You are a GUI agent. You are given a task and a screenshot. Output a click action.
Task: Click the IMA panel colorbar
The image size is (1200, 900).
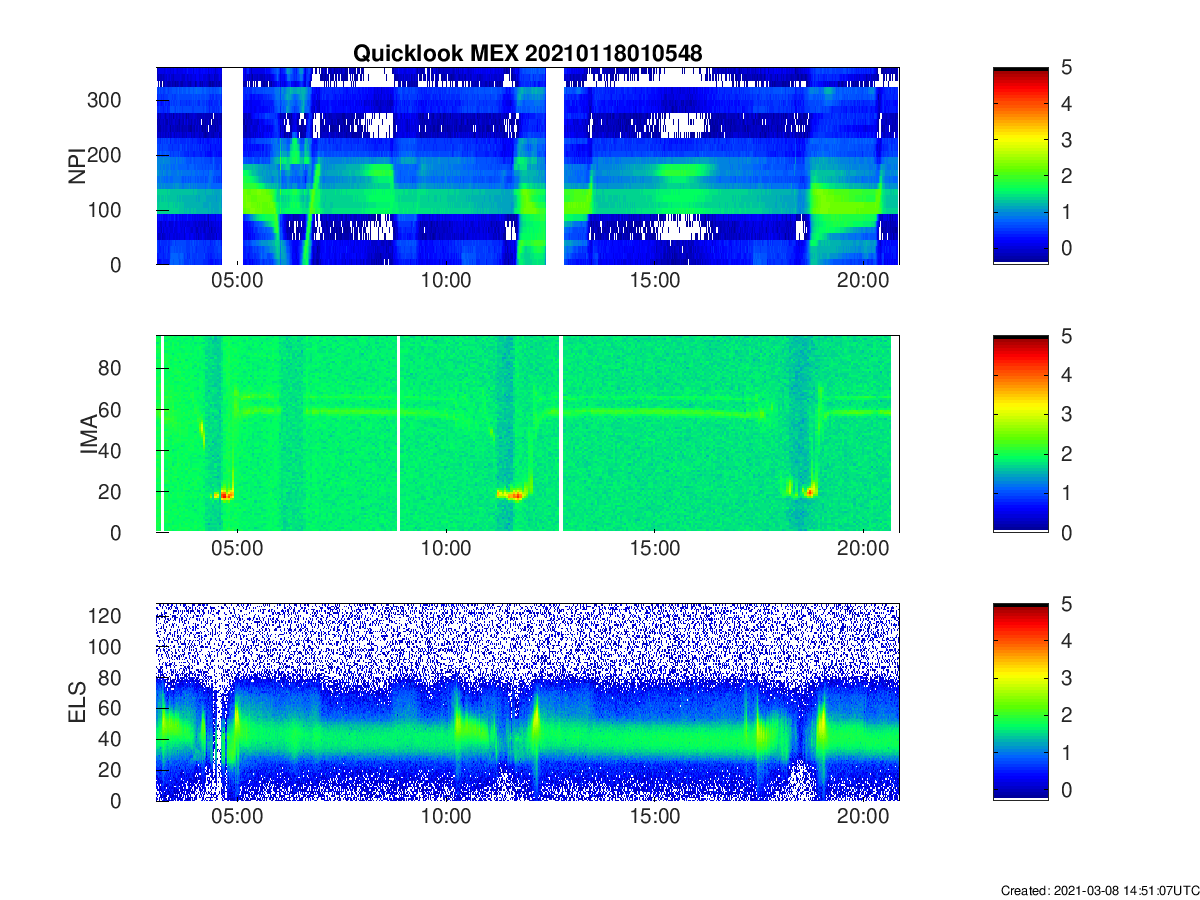1021,434
